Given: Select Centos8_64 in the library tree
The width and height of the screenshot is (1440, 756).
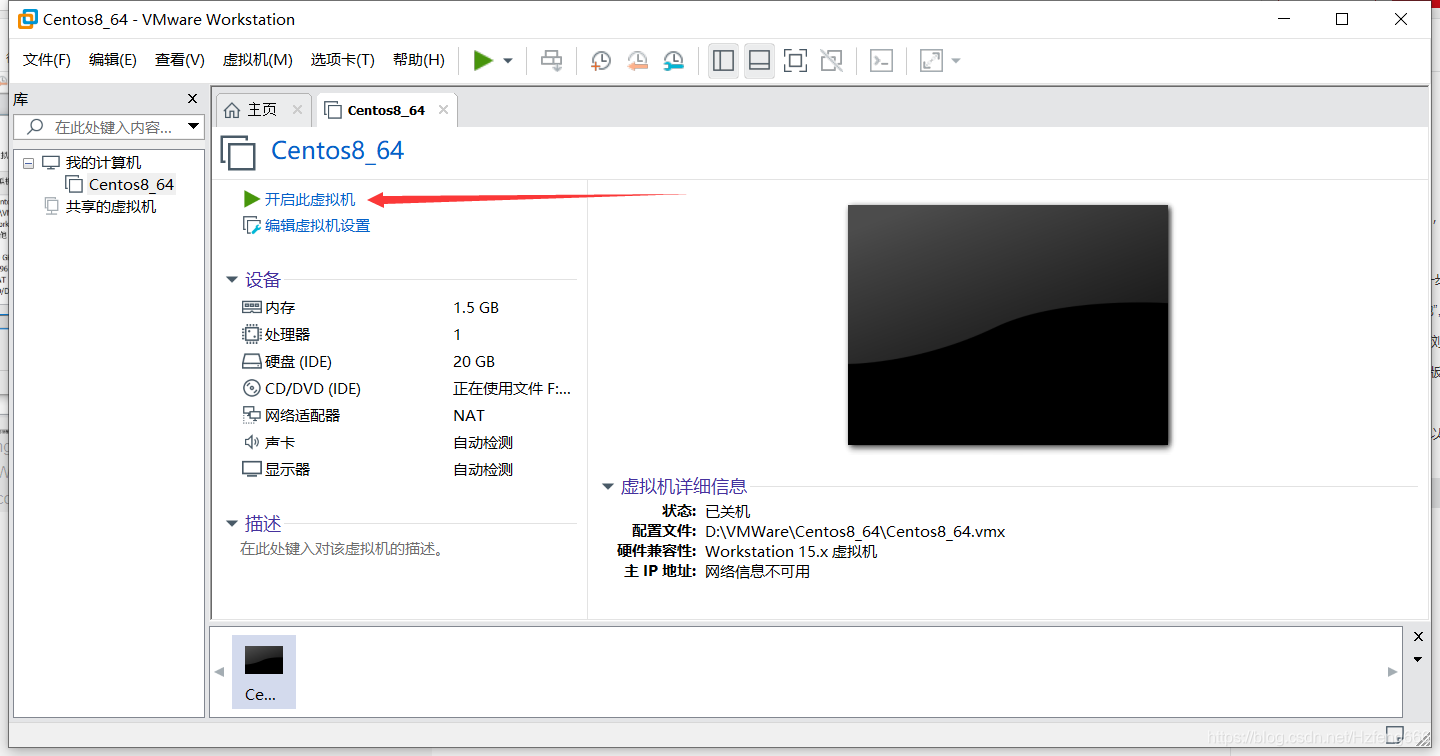Looking at the screenshot, I should pos(131,185).
